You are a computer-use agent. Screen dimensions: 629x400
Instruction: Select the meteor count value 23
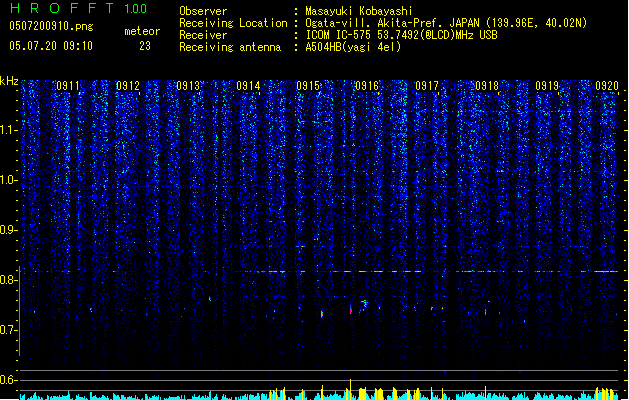(x=145, y=46)
